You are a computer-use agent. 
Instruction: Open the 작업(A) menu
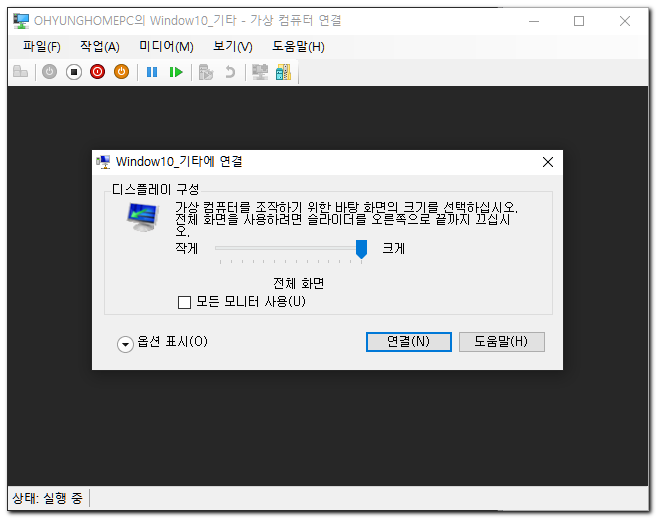(99, 46)
